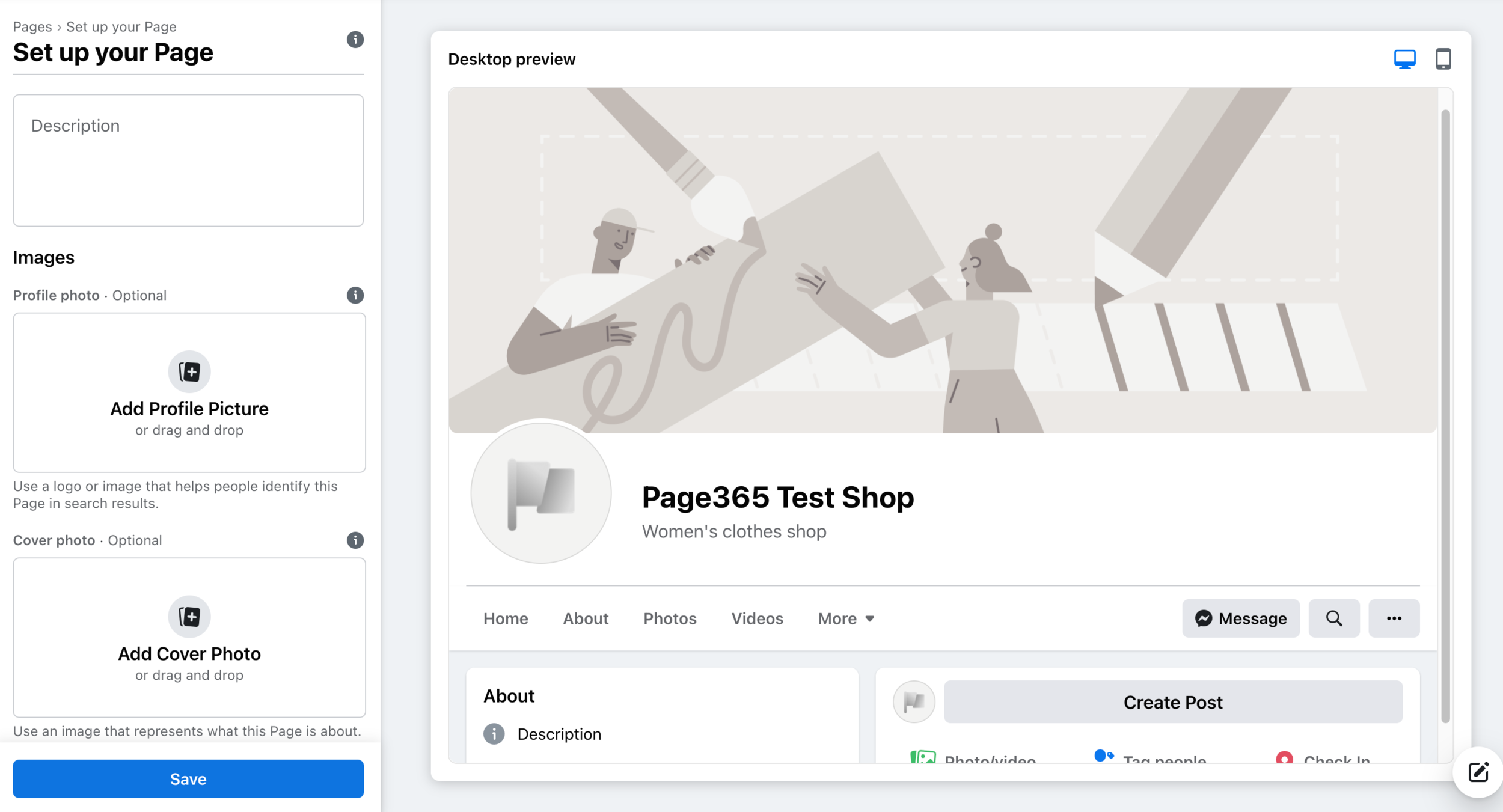Viewport: 1503px width, 812px height.
Task: Open the Pages breadcrumb link
Action: click(31, 26)
